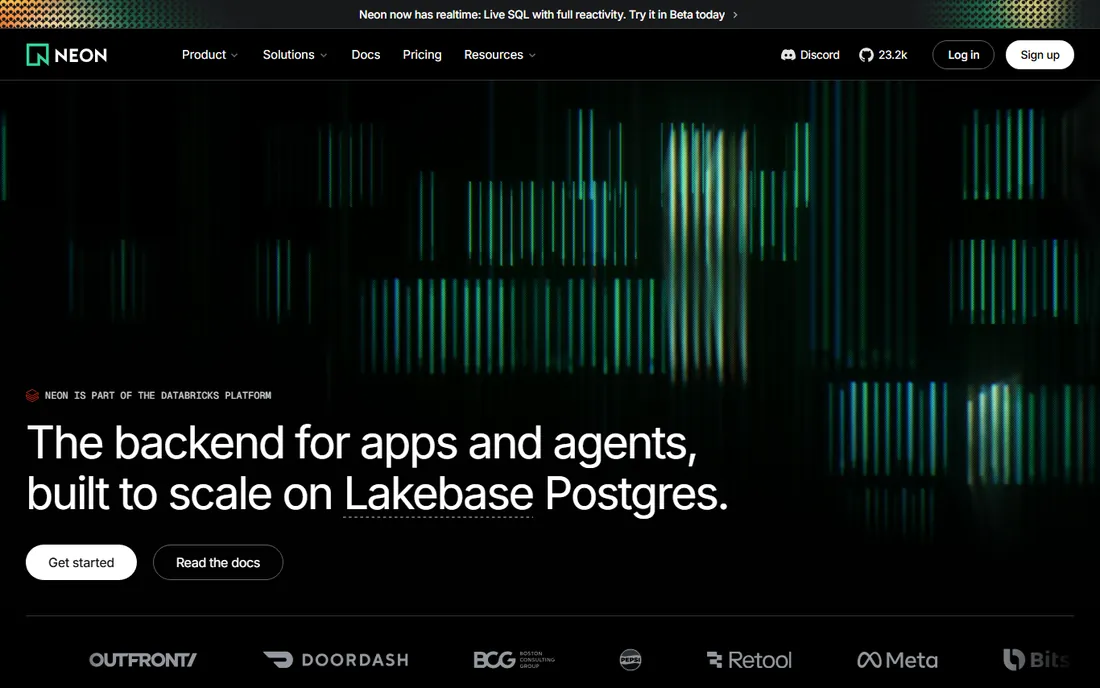The width and height of the screenshot is (1100, 688).
Task: Click the Log in button
Action: (x=963, y=55)
